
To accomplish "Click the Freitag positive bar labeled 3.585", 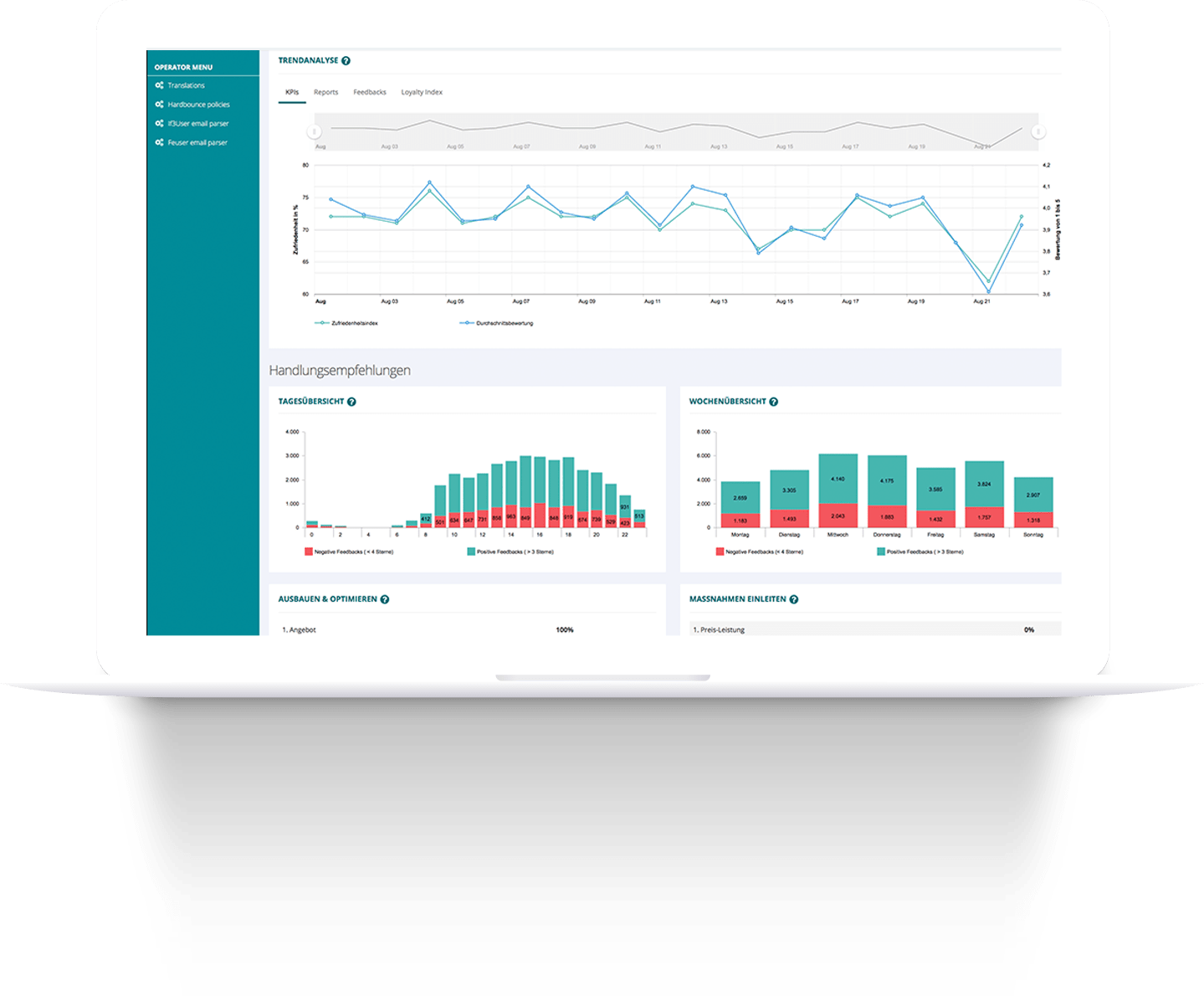I will tap(935, 489).
